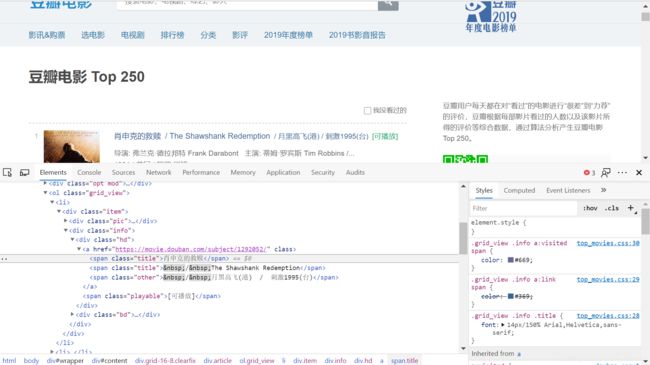
Task: Open the Memory tab
Action: point(243,173)
